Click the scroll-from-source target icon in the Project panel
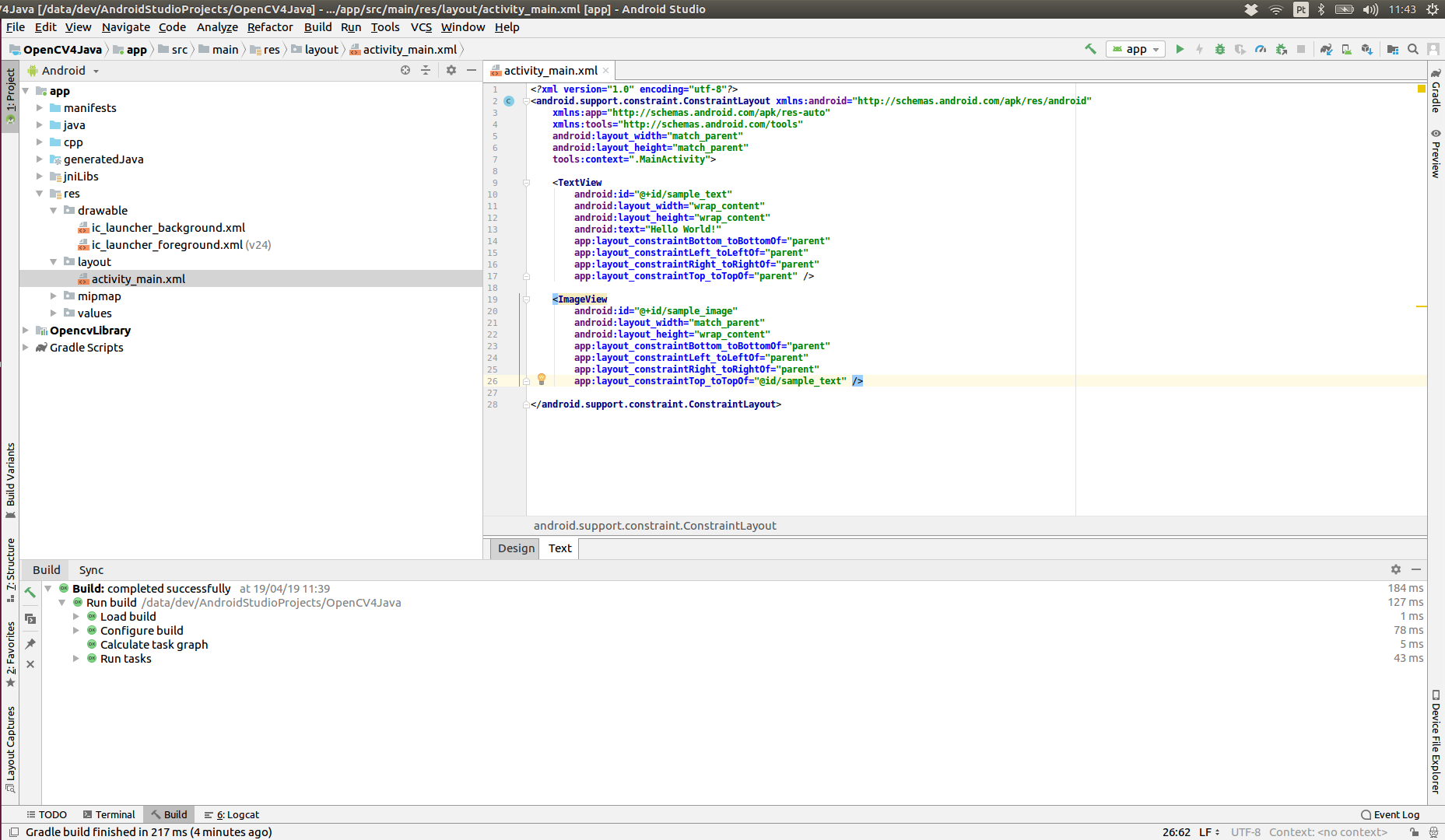Viewport: 1445px width, 840px height. pyautogui.click(x=405, y=70)
